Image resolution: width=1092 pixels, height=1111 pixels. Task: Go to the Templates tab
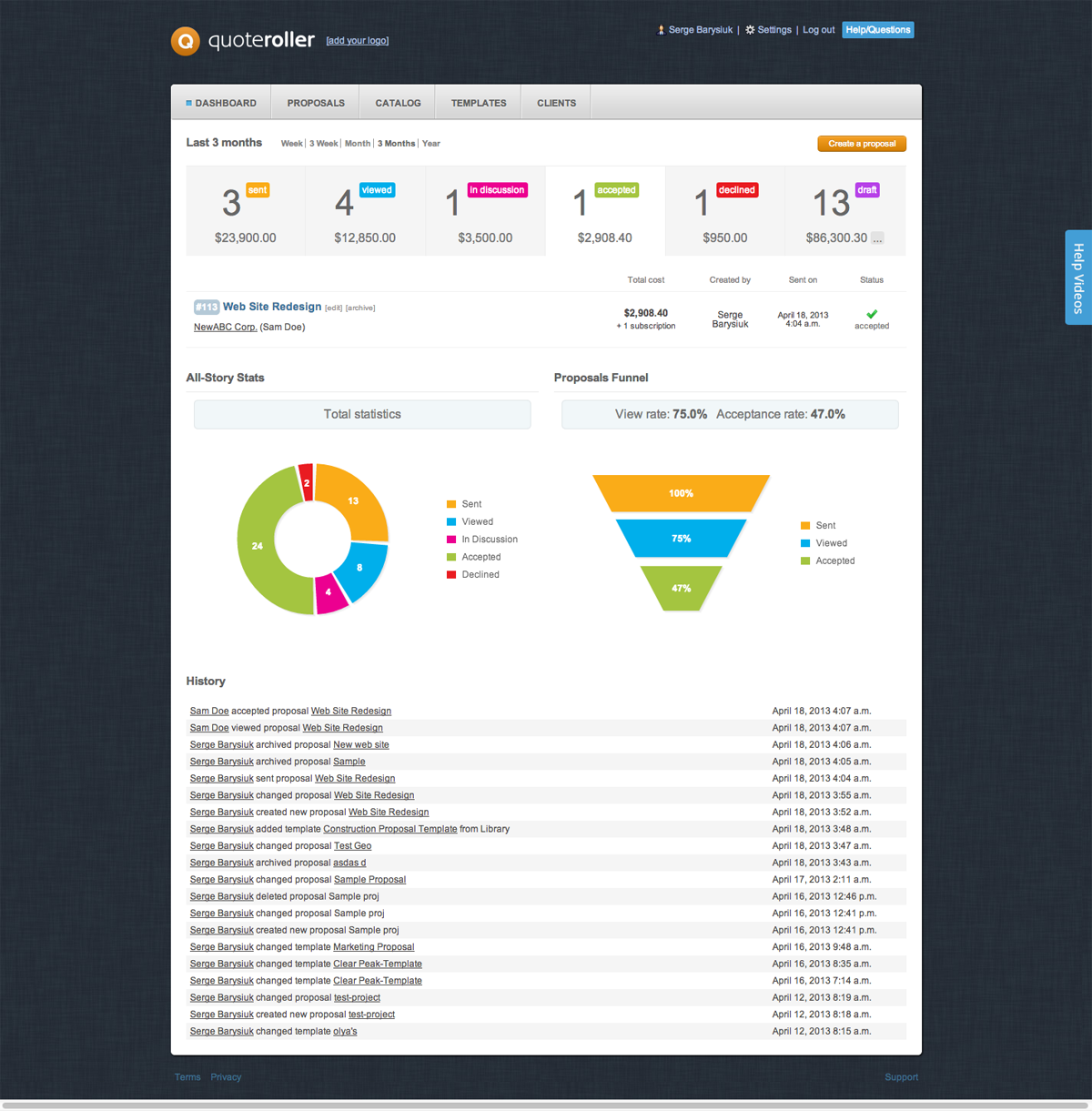pos(479,103)
